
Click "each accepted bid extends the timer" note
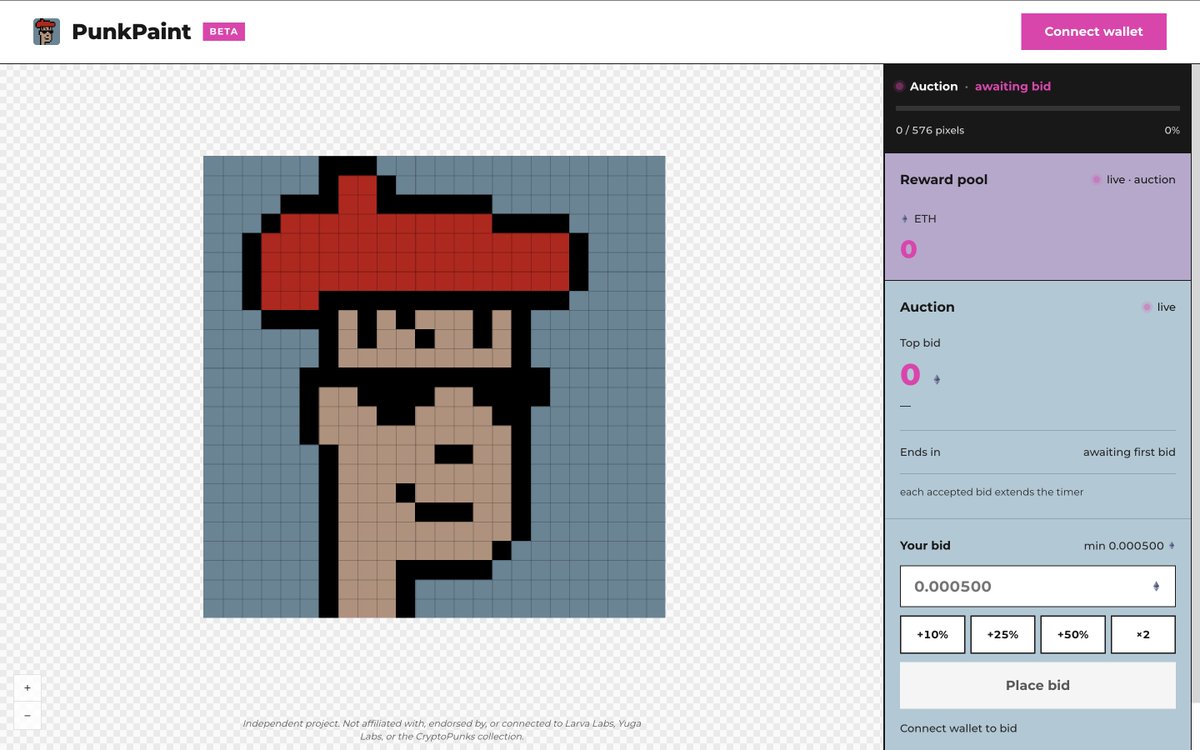992,492
